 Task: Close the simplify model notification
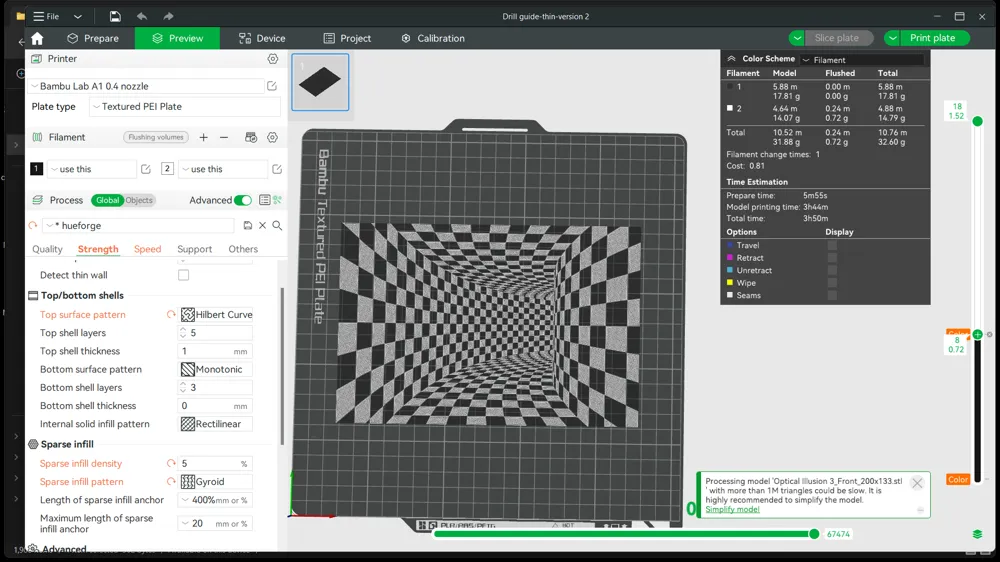coord(917,483)
